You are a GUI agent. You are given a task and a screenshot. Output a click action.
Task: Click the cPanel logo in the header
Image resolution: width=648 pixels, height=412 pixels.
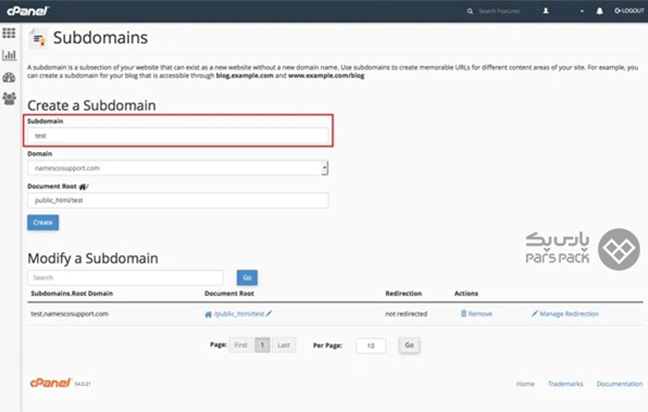pyautogui.click(x=28, y=11)
